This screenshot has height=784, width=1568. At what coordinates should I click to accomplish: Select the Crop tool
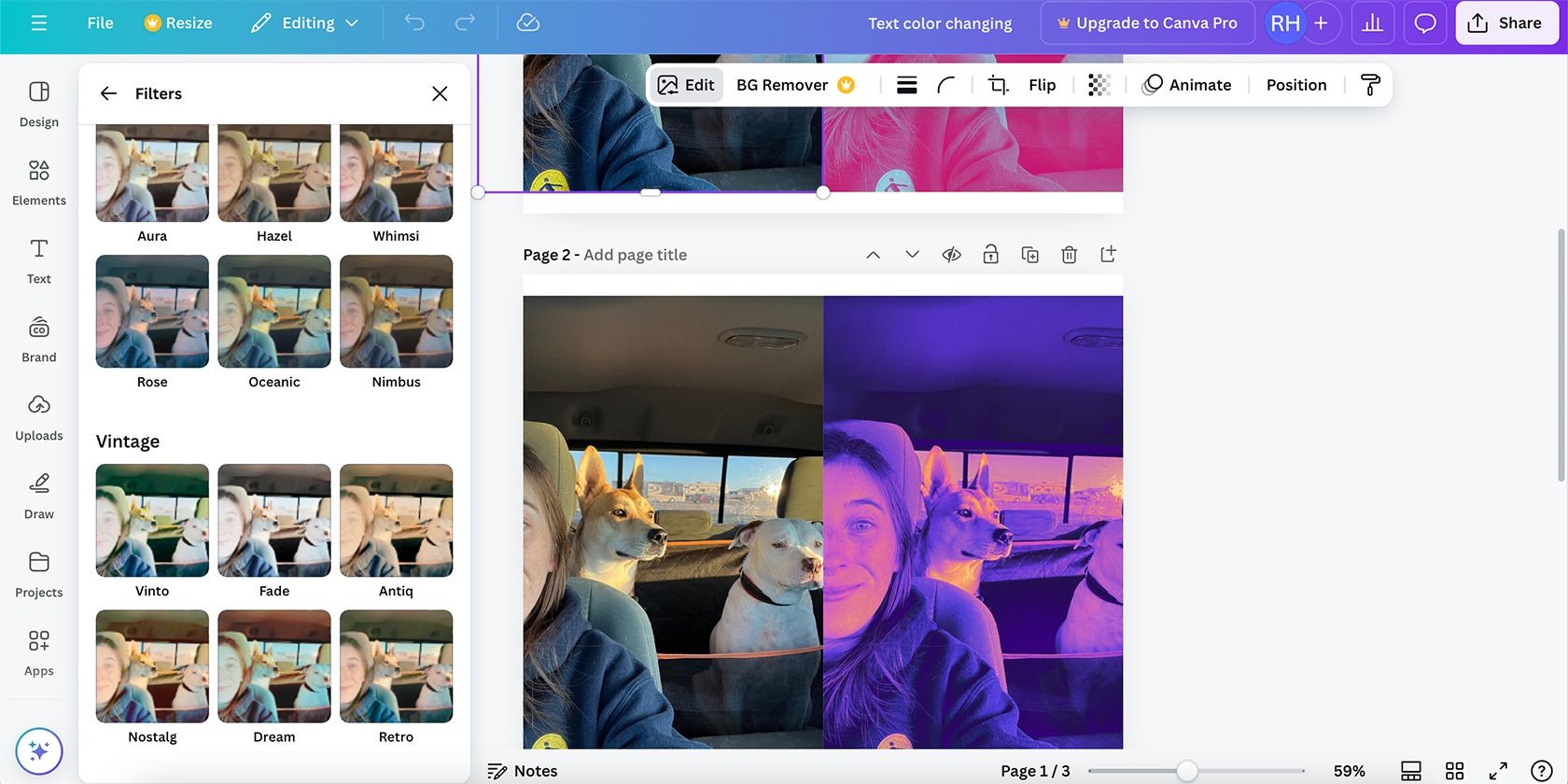(x=998, y=85)
